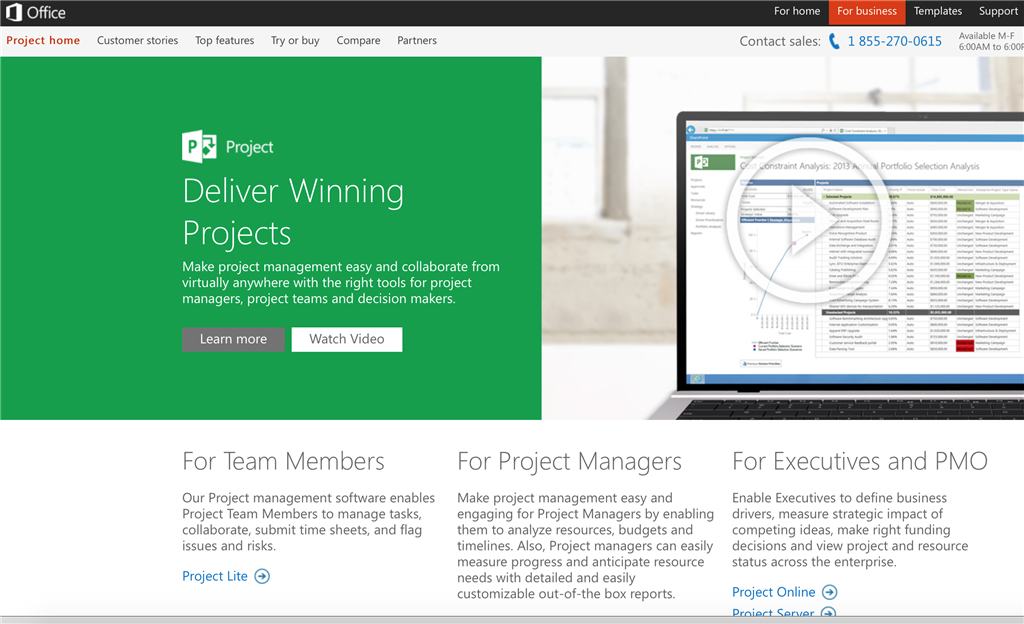Click the Deliver Winning Projects headline
This screenshot has height=624, width=1024.
pyautogui.click(x=293, y=211)
